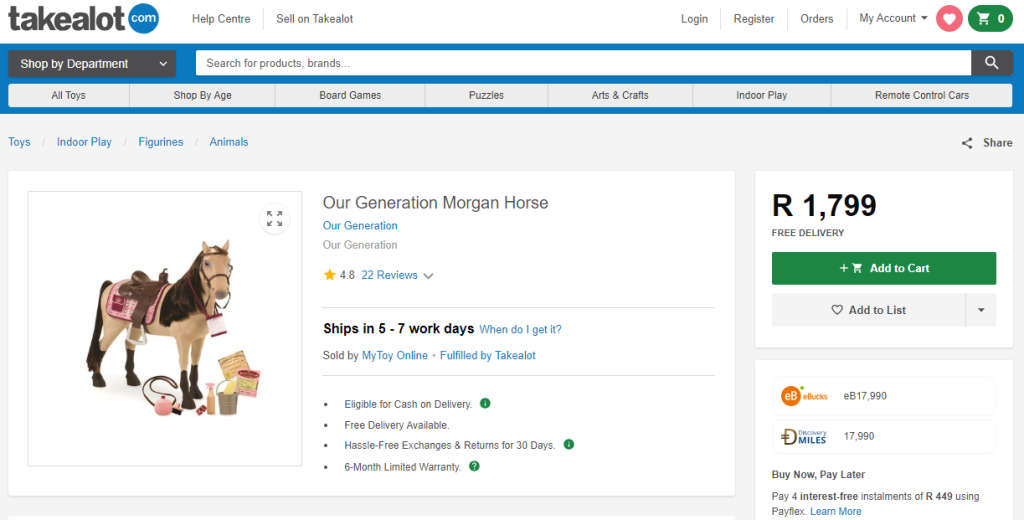Open the Help Centre link
The height and width of the screenshot is (520, 1024).
(221, 19)
